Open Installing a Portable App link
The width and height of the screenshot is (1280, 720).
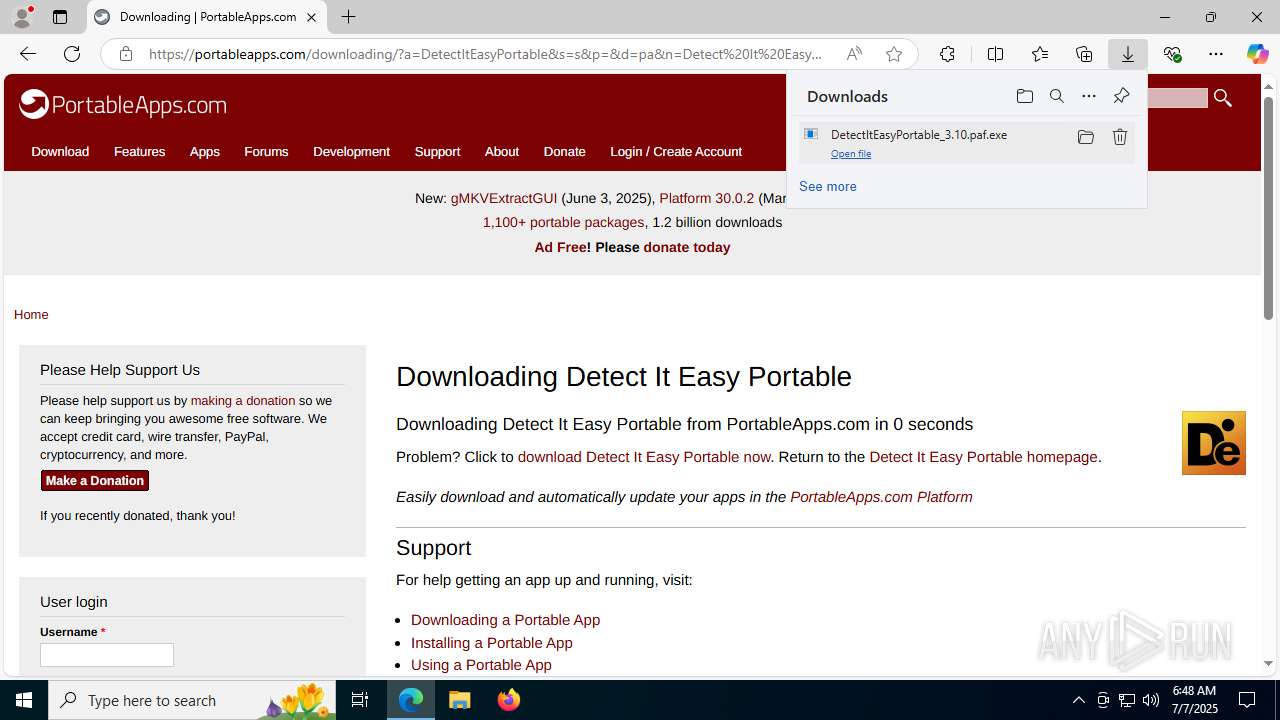[x=492, y=643]
